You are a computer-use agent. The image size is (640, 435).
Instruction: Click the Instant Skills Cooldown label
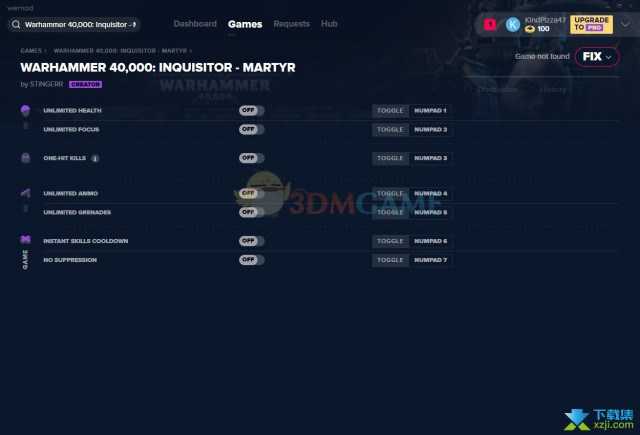pos(86,241)
